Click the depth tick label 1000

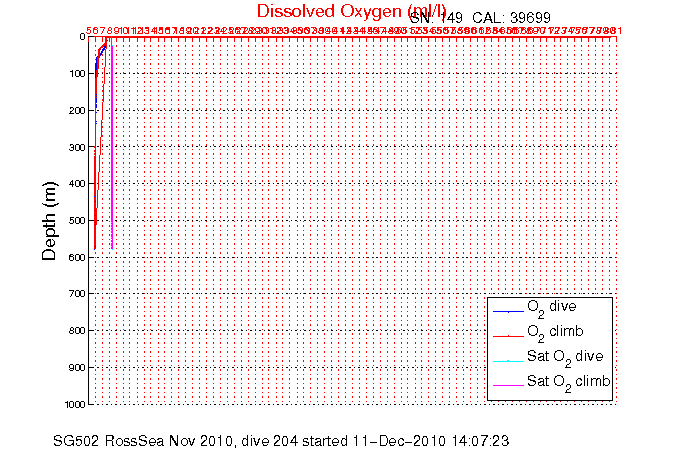[75, 404]
